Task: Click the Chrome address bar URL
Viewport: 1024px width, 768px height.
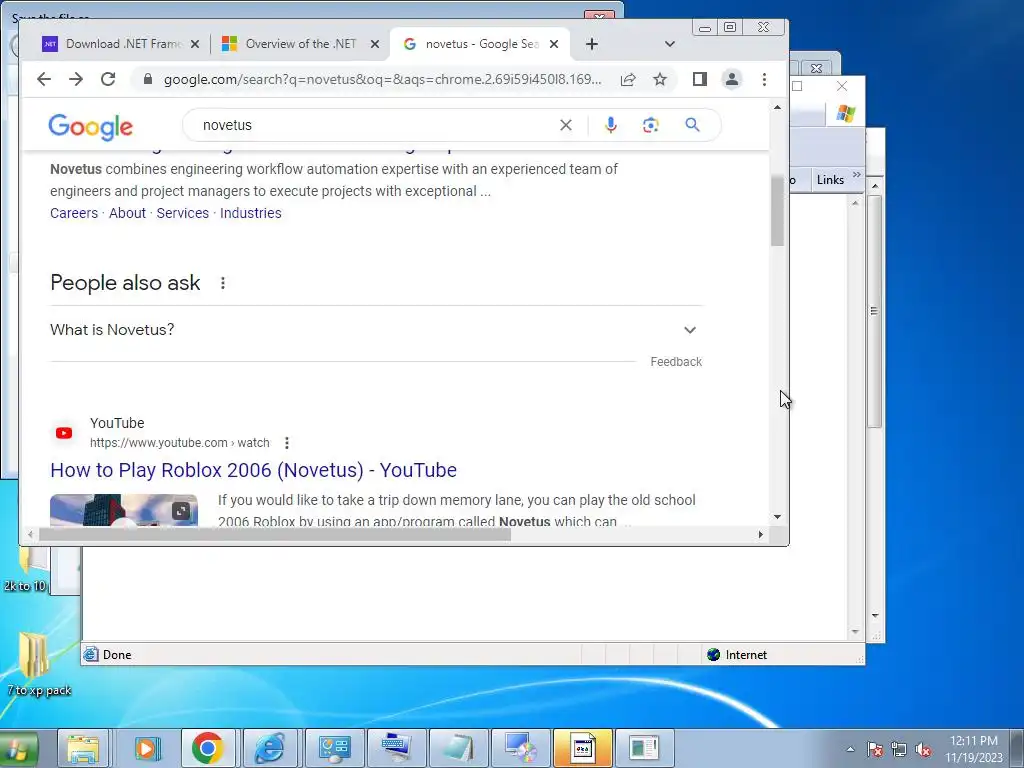Action: pyautogui.click(x=382, y=79)
